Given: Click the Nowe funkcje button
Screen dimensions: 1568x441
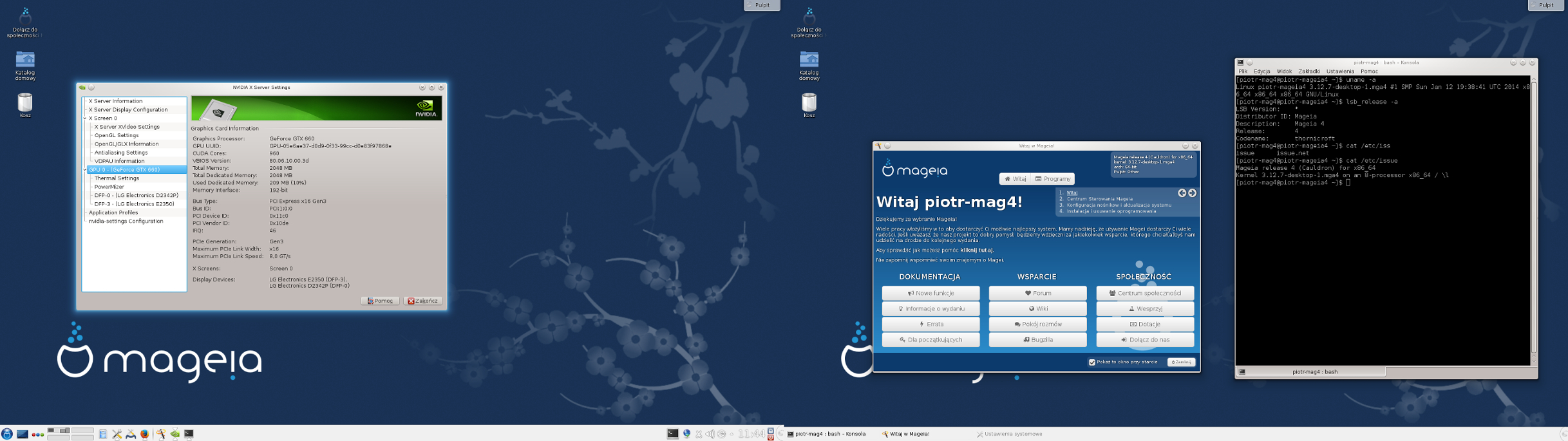Looking at the screenshot, I should tap(930, 293).
